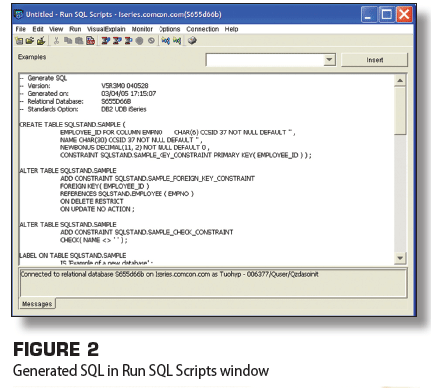
Task: Open the Run menu
Action: coord(75,29)
